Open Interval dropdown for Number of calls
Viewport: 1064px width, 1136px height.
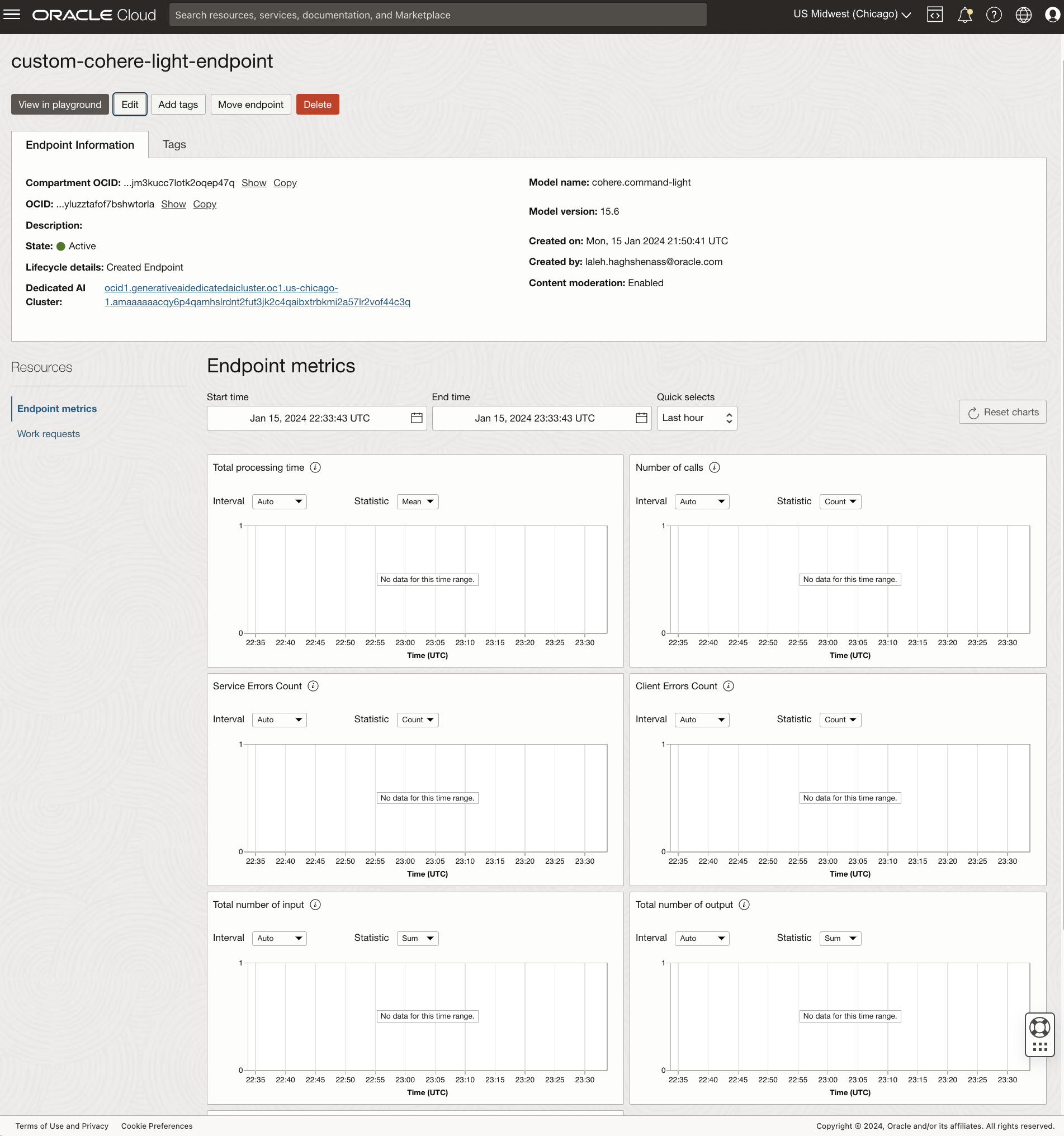click(x=702, y=501)
